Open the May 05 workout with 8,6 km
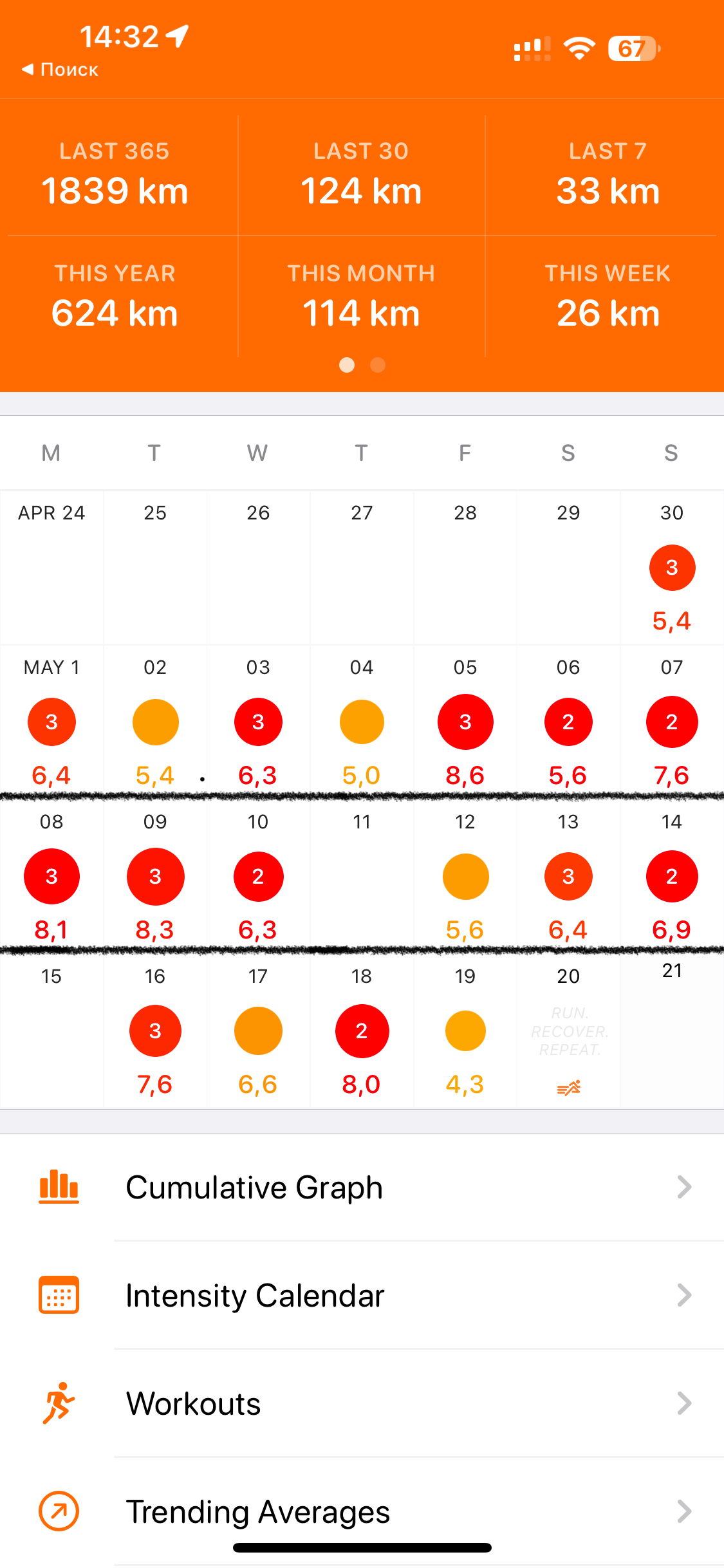The width and height of the screenshot is (724, 1568). tap(465, 722)
